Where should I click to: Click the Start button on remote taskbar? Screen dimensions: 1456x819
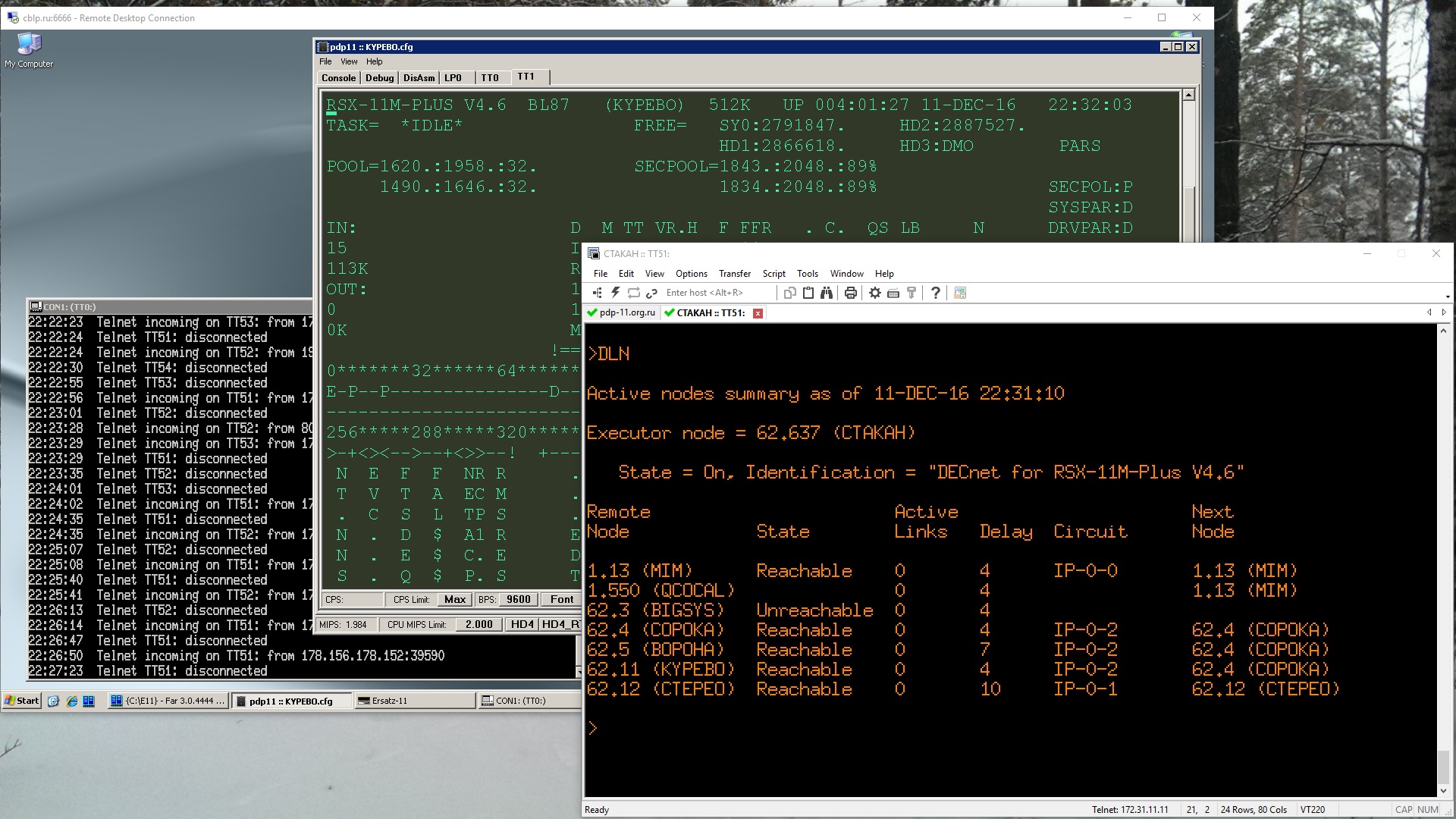pos(22,701)
